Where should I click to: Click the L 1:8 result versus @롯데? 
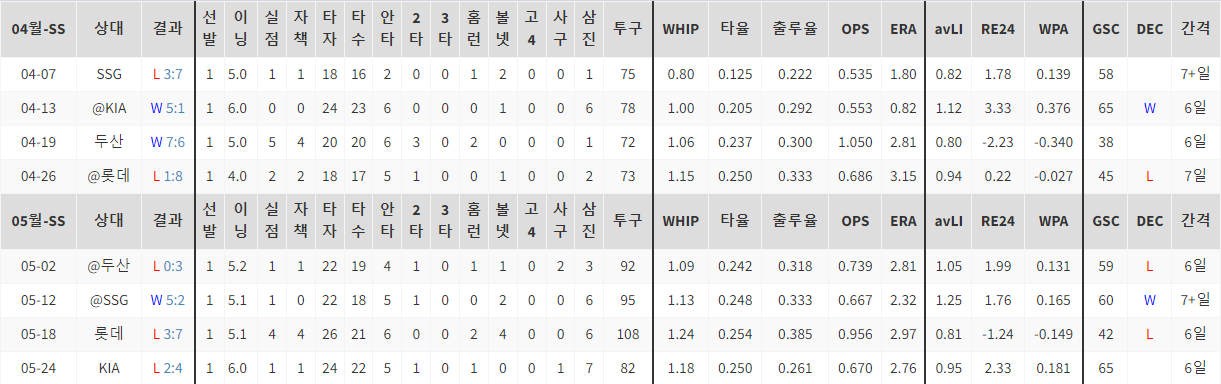[167, 176]
